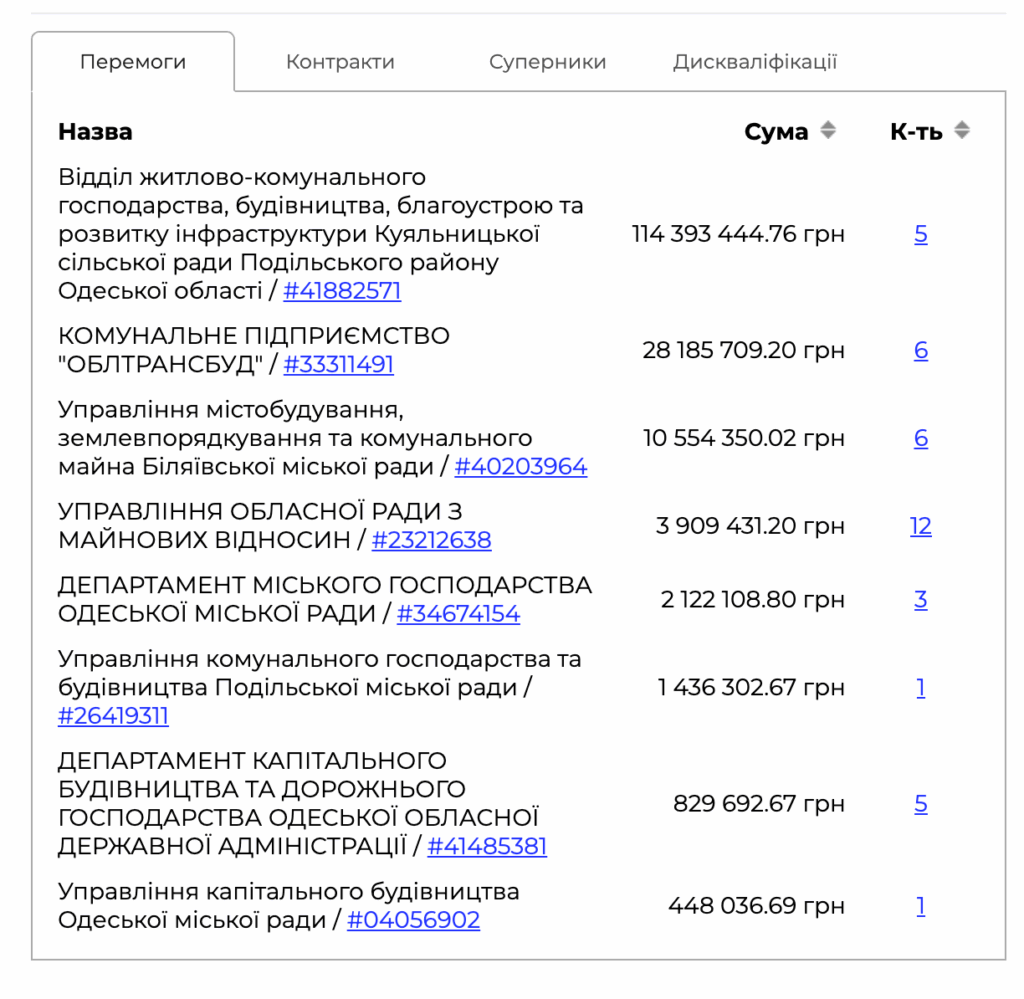Viewport: 1024px width, 999px height.
Task: Open link #33311491 for ОБЛТРАНСБУД
Action: [338, 364]
